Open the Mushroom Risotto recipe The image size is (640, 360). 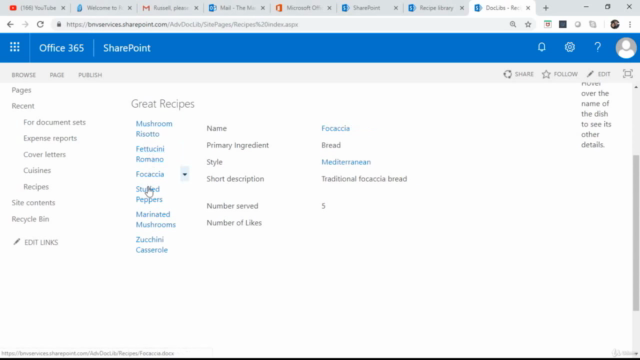(154, 129)
